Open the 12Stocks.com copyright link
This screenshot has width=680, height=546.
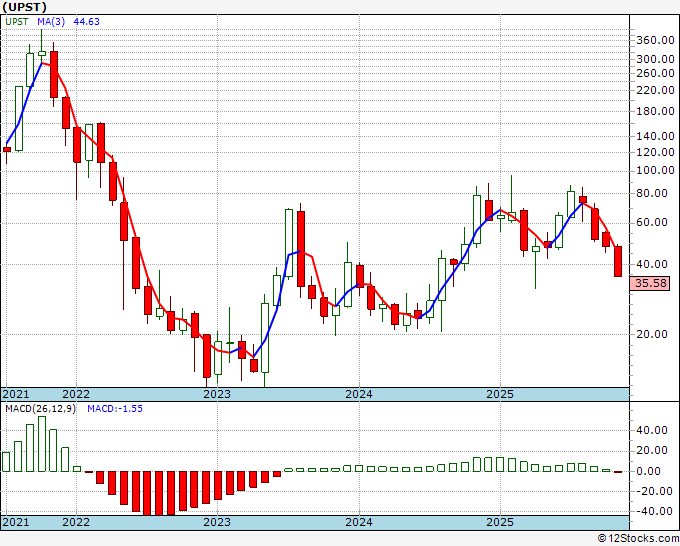(638, 539)
